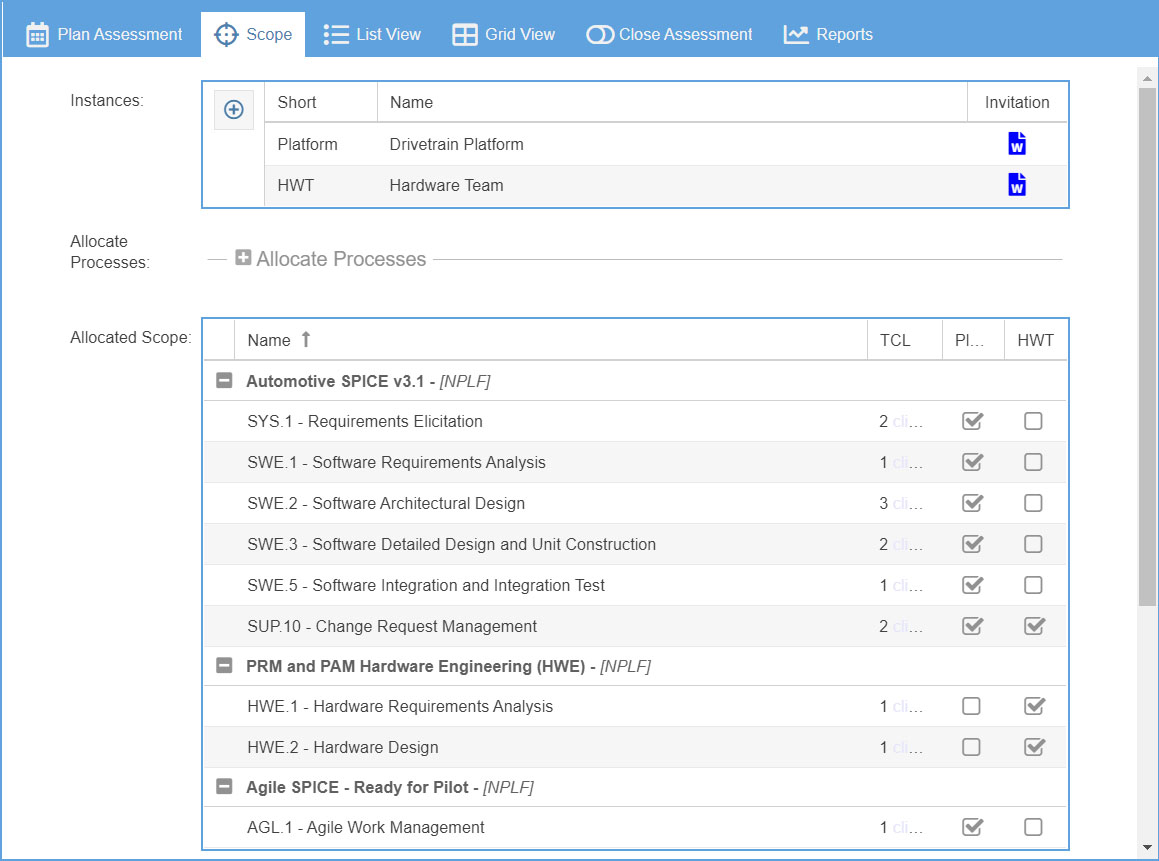Screen dimensions: 1159x861
Task: Select the Hardware Team instance row
Action: click(666, 186)
